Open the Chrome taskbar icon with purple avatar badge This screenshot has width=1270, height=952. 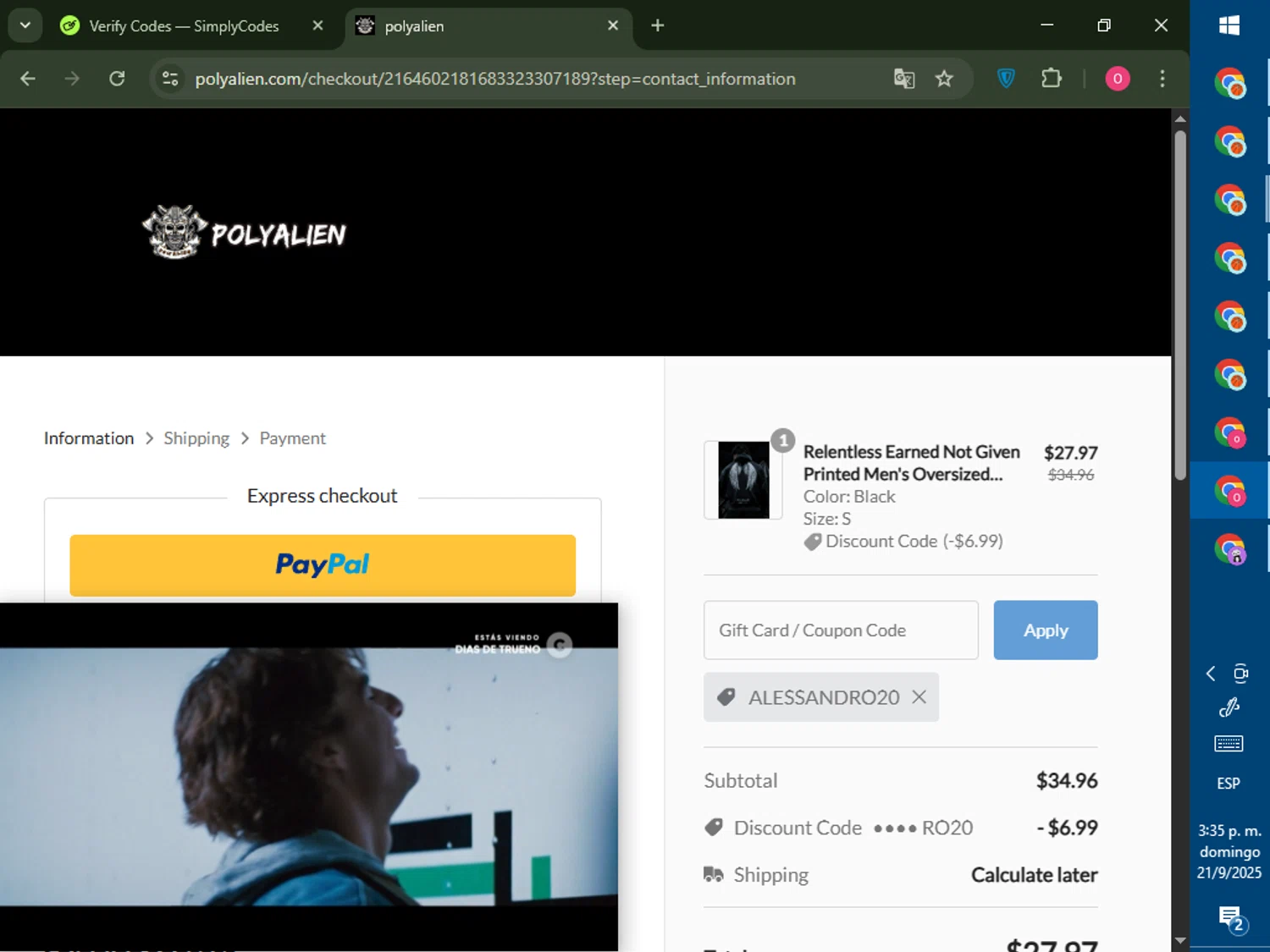click(x=1229, y=548)
